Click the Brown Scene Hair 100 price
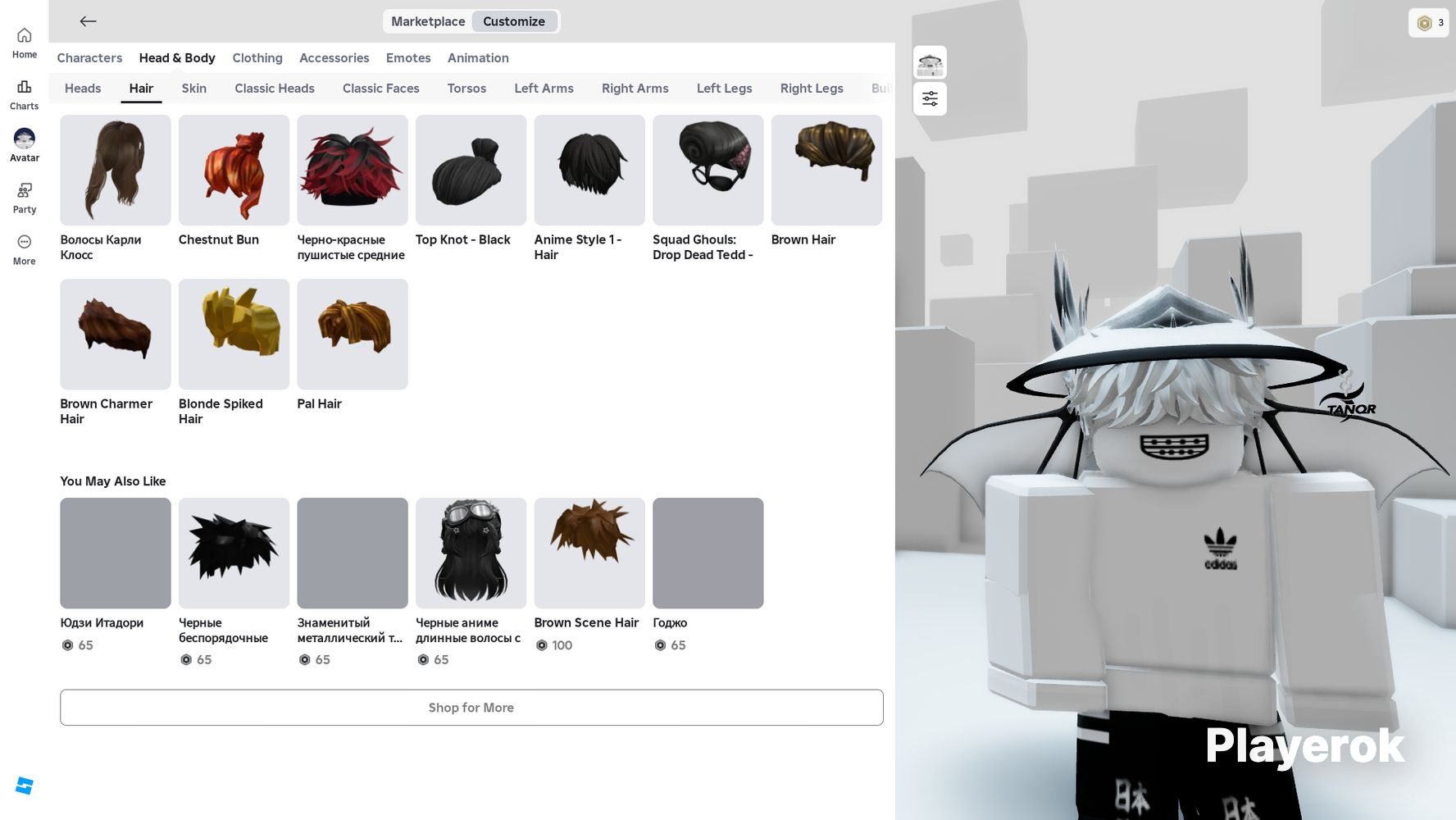The height and width of the screenshot is (820, 1456). [554, 645]
